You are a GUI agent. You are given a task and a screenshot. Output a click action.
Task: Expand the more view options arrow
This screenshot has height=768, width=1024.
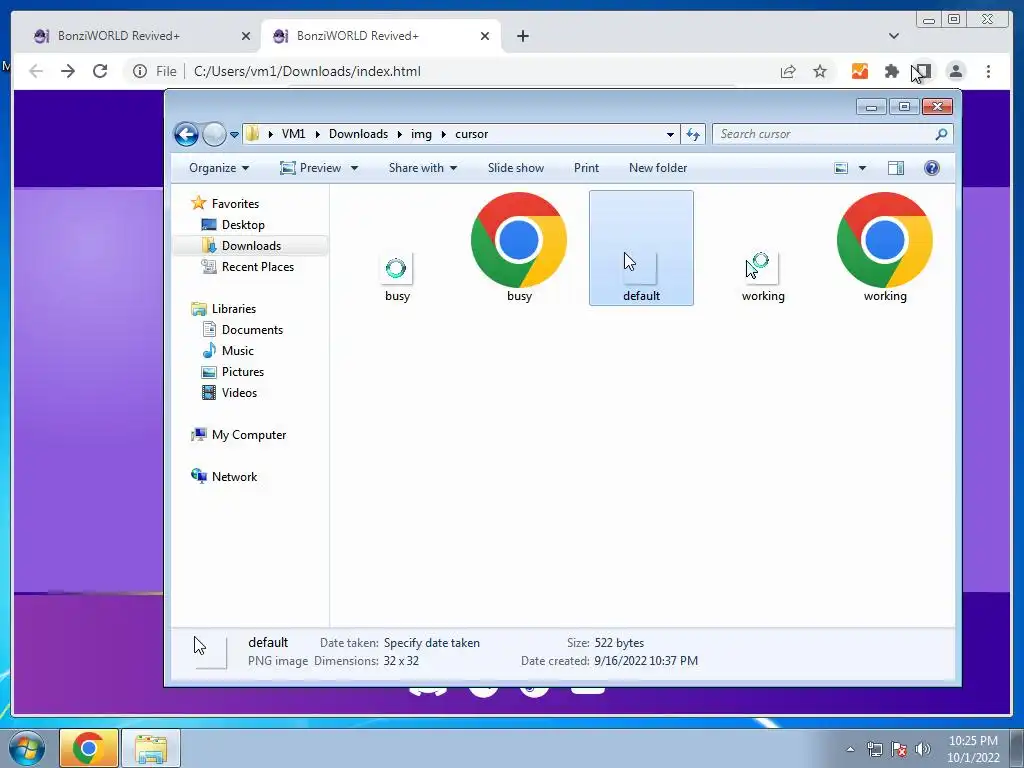pyautogui.click(x=862, y=168)
